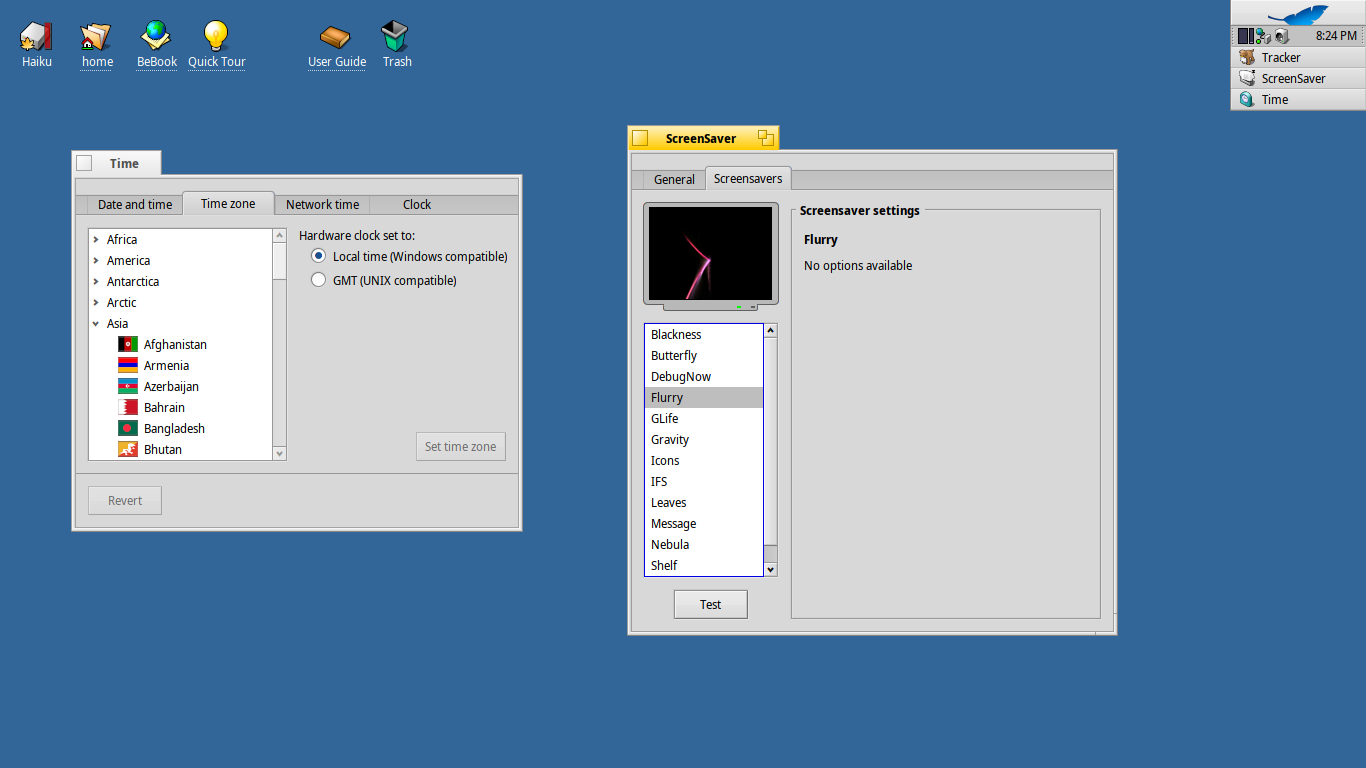Click the down arrow of time zone scrollbar
1366x768 pixels.
279,453
